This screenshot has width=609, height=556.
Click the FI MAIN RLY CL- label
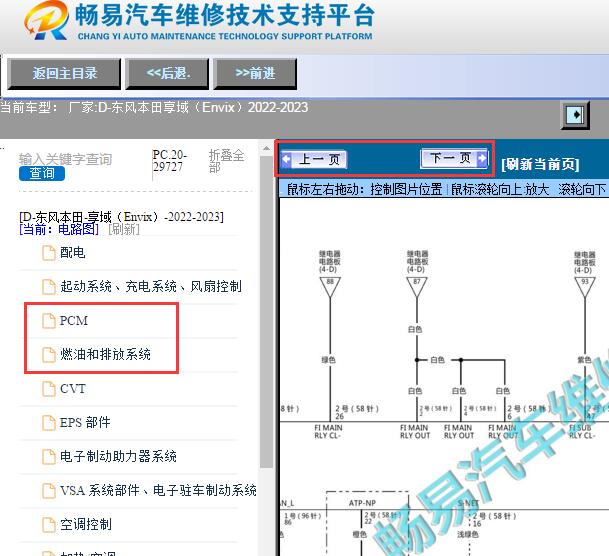click(x=328, y=431)
